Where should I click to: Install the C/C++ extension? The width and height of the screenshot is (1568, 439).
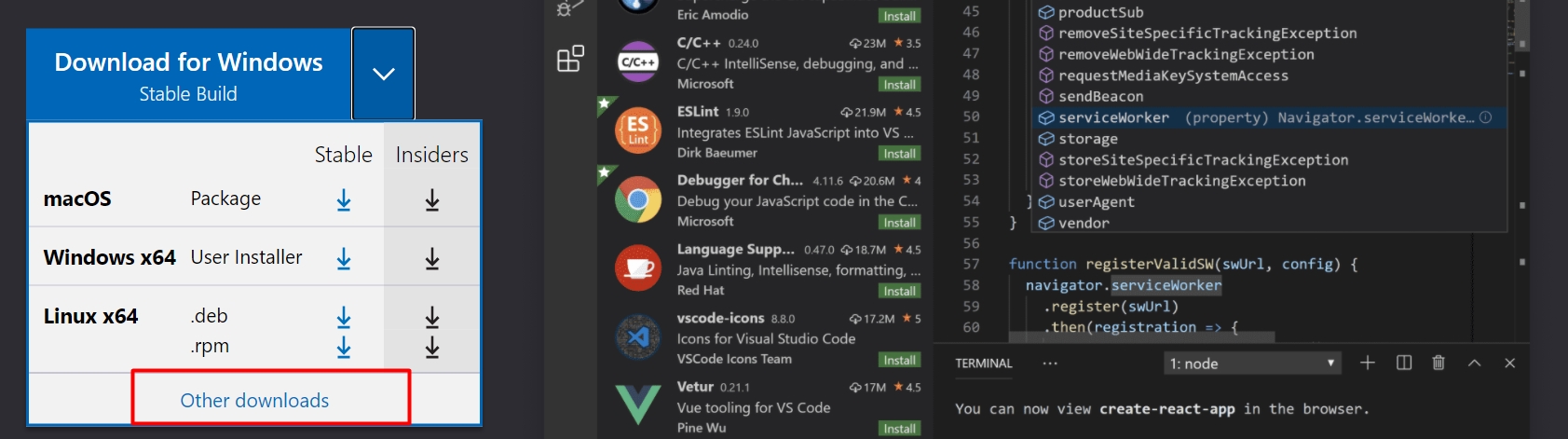[x=899, y=85]
